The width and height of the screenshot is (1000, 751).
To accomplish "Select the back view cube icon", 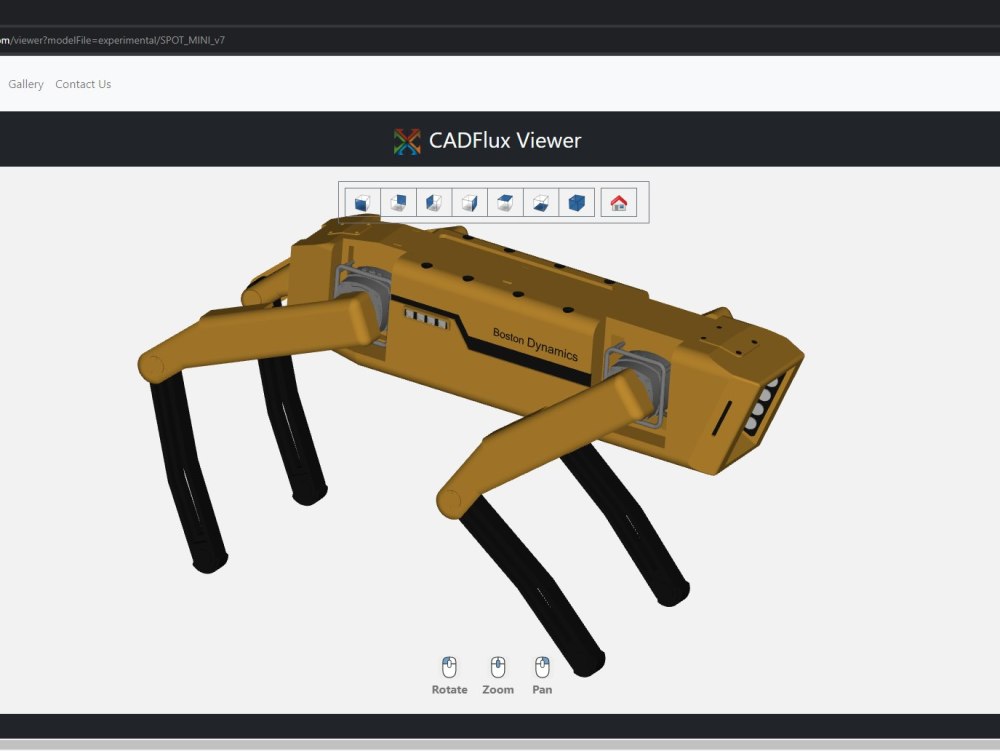I will click(x=399, y=203).
